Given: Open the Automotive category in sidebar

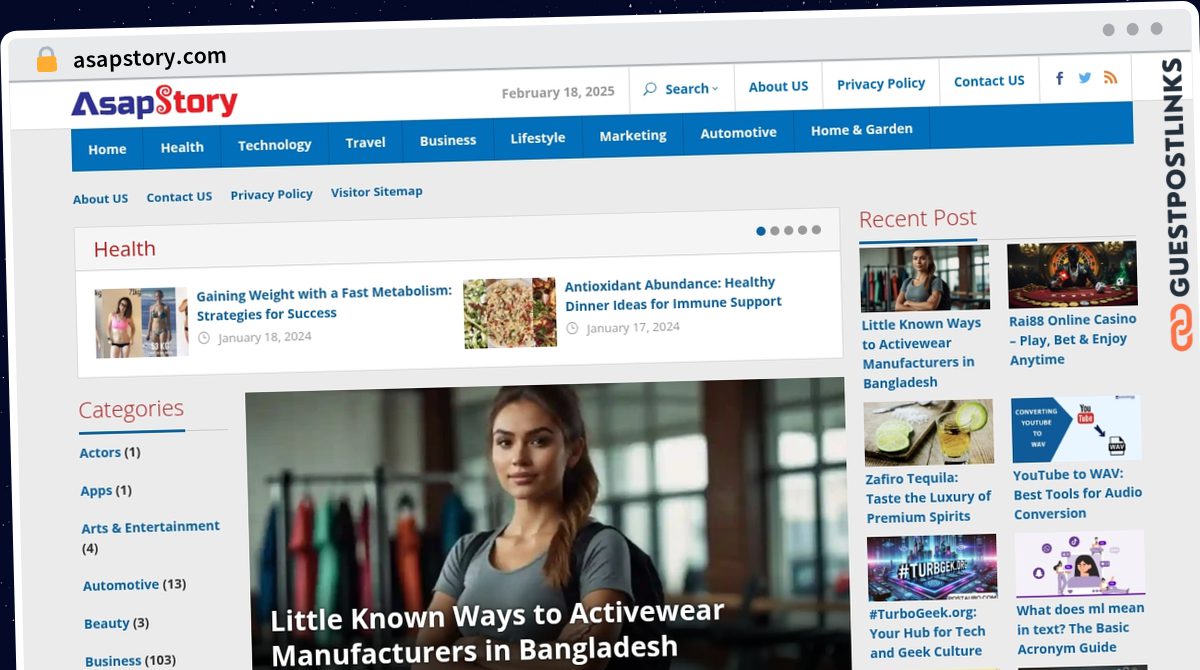Looking at the screenshot, I should pos(121,585).
